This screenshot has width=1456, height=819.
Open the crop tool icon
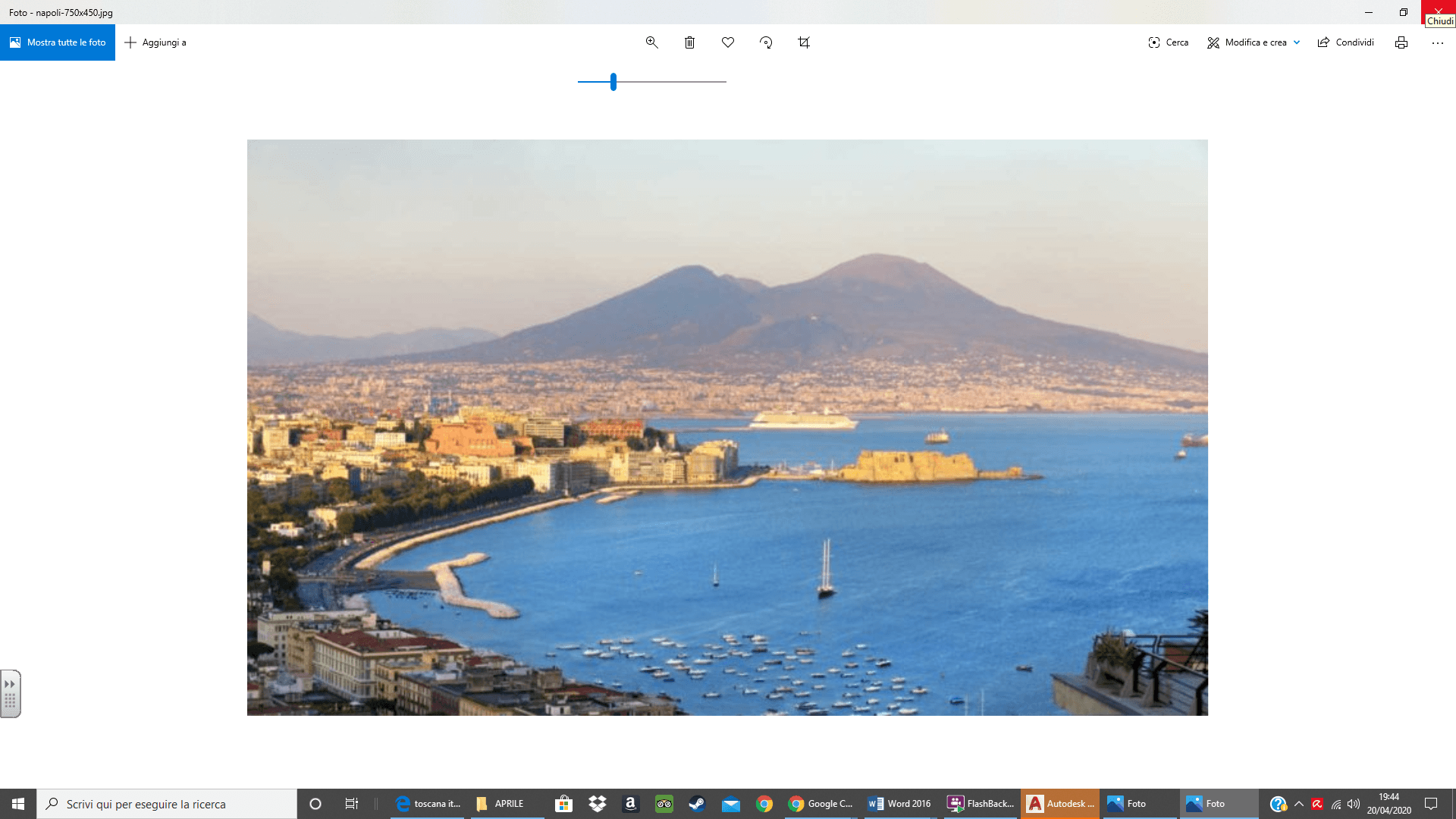click(x=804, y=42)
